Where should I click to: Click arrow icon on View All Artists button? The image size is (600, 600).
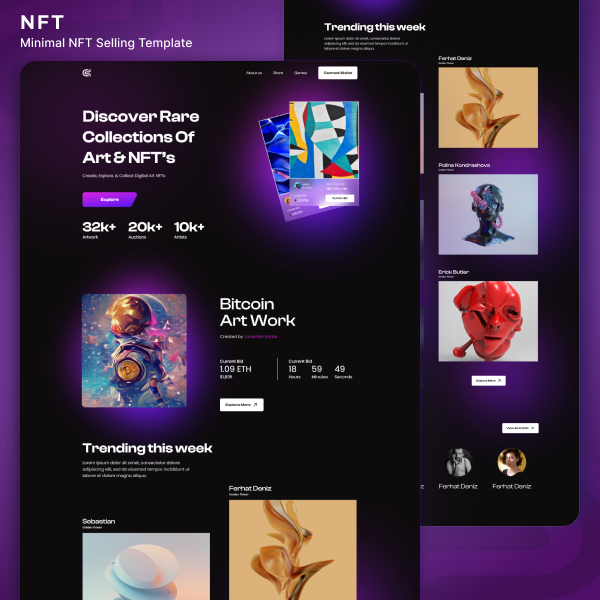tap(532, 428)
